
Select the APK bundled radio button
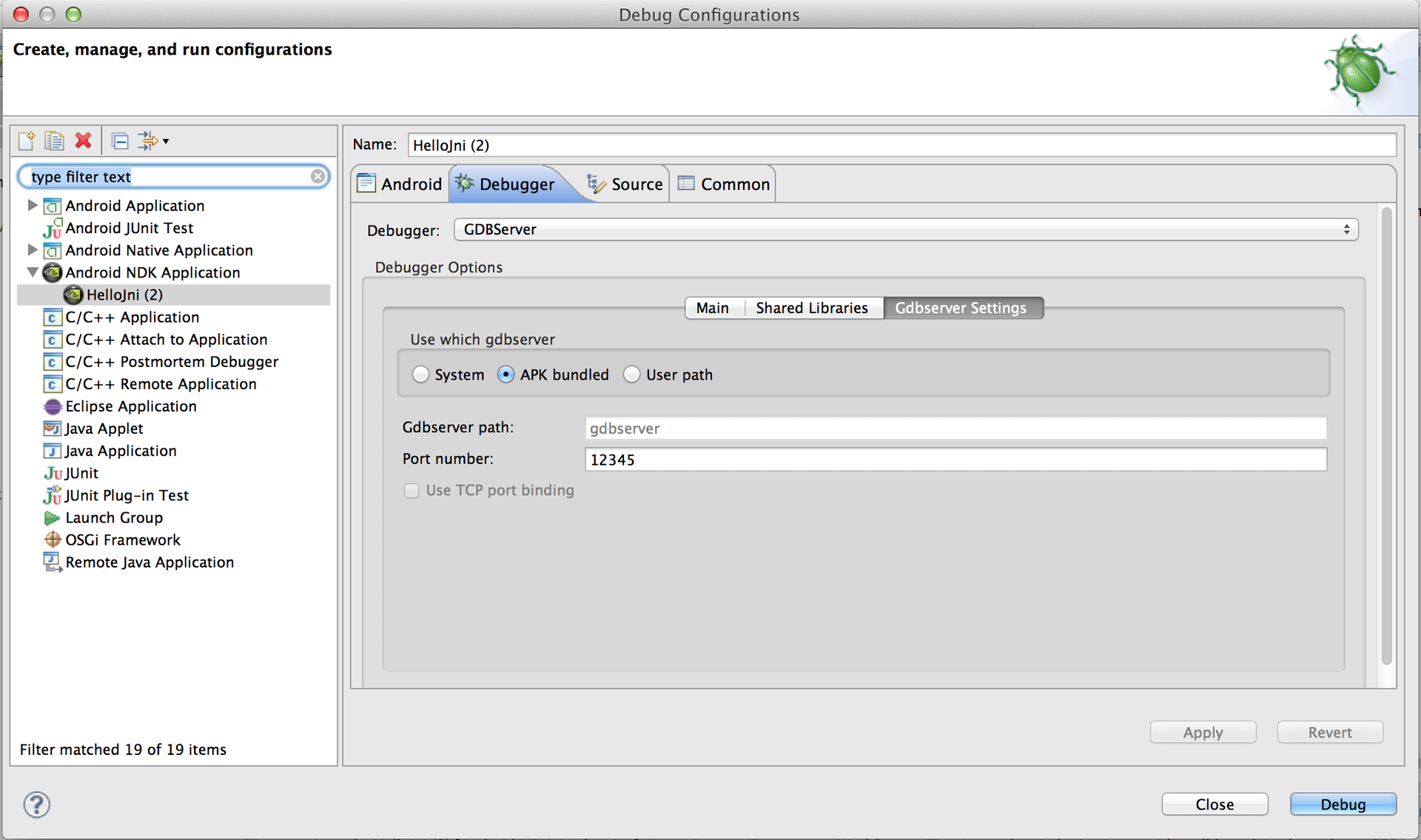point(505,374)
